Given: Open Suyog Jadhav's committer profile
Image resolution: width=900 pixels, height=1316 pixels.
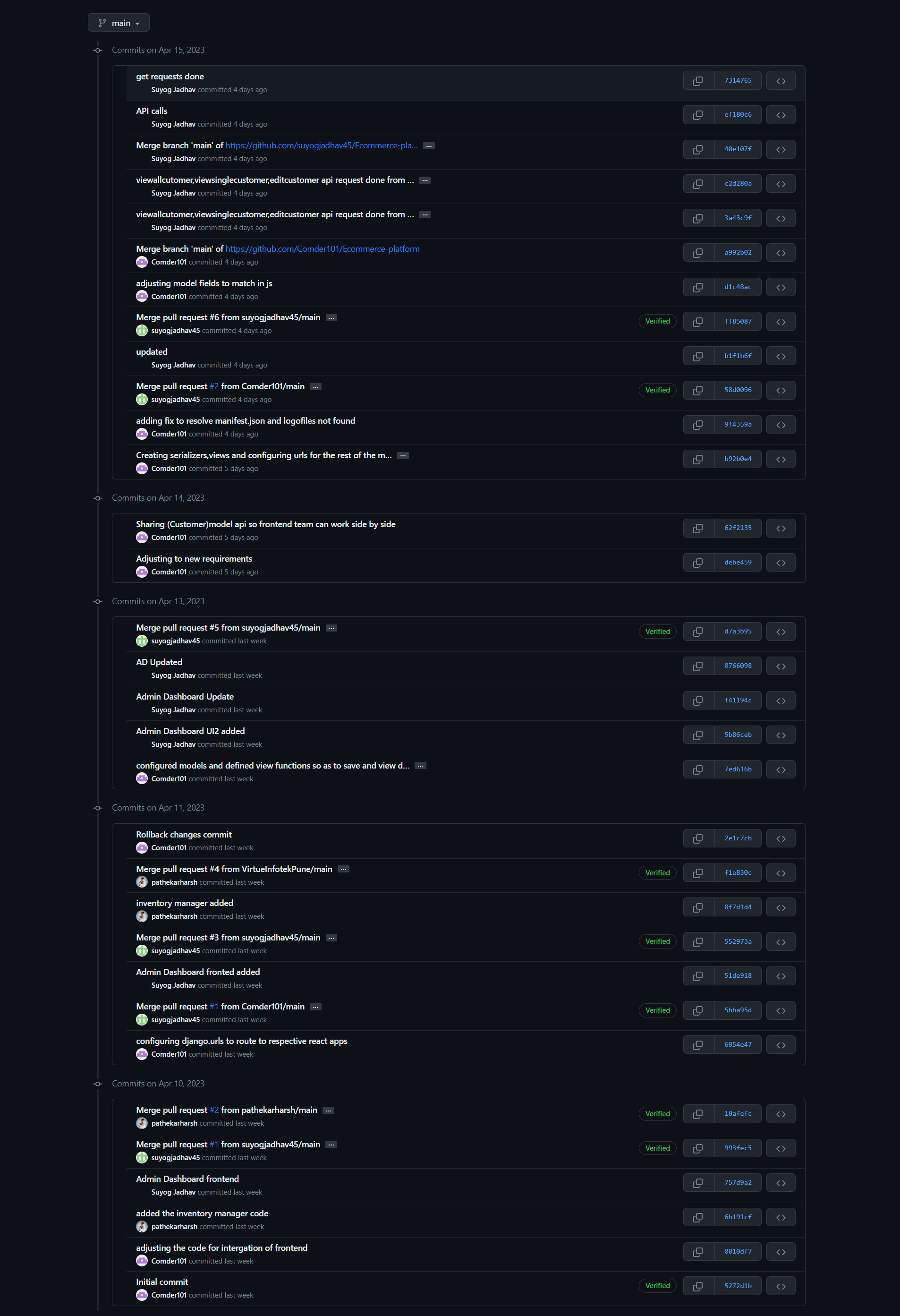Looking at the screenshot, I should click(173, 89).
